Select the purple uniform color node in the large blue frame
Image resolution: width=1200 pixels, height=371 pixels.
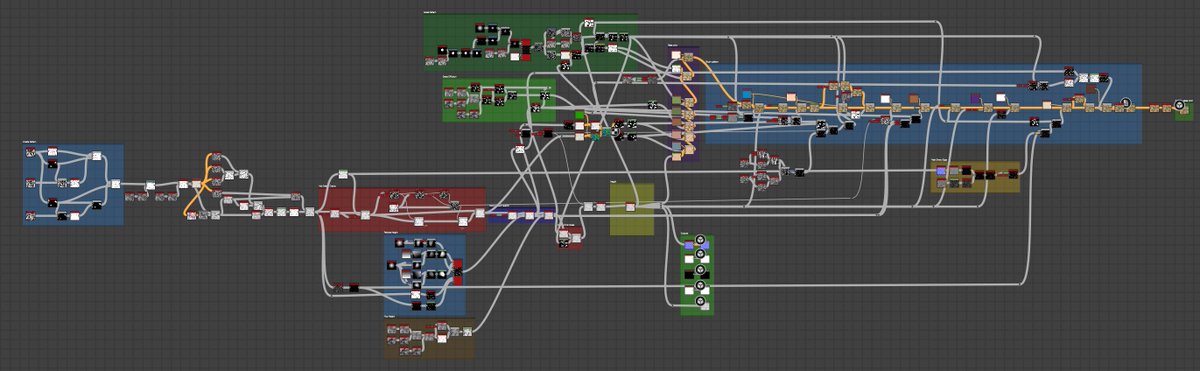[x=975, y=99]
